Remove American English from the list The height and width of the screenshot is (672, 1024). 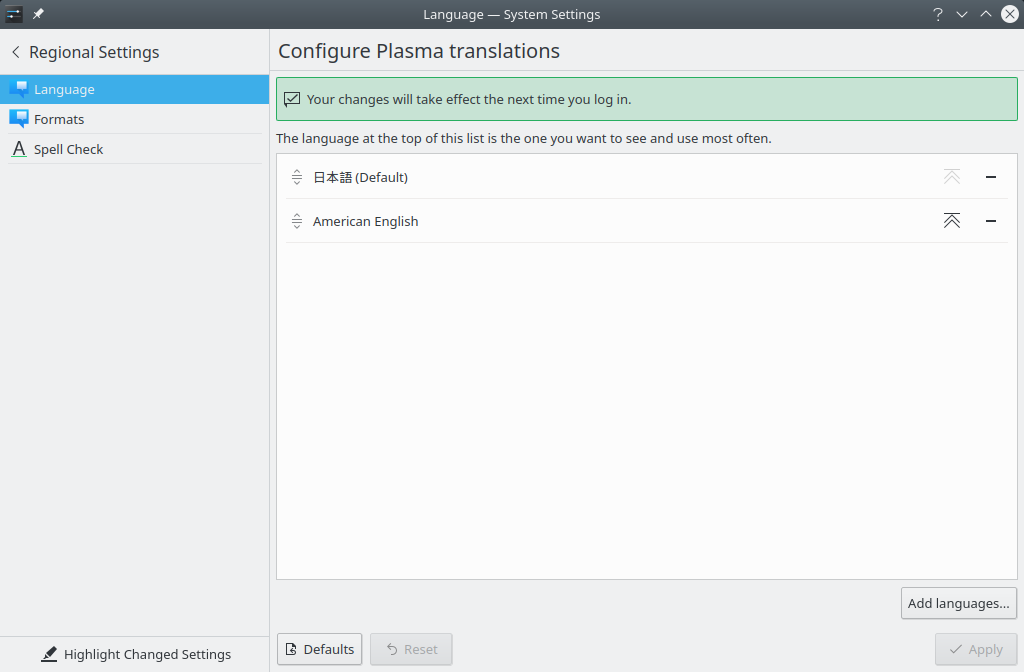point(991,221)
